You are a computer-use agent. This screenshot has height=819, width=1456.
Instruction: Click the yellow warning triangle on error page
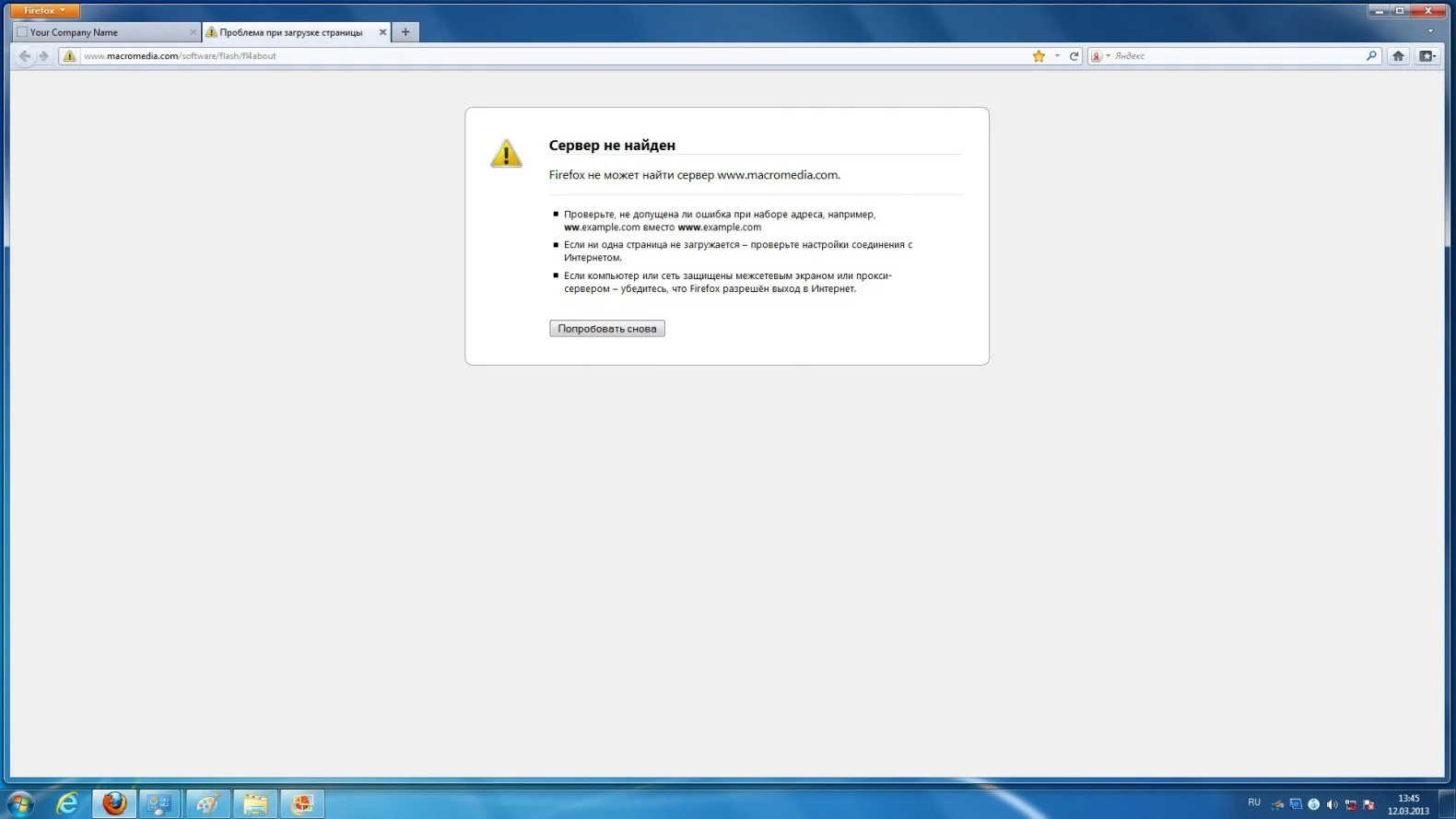coord(506,153)
